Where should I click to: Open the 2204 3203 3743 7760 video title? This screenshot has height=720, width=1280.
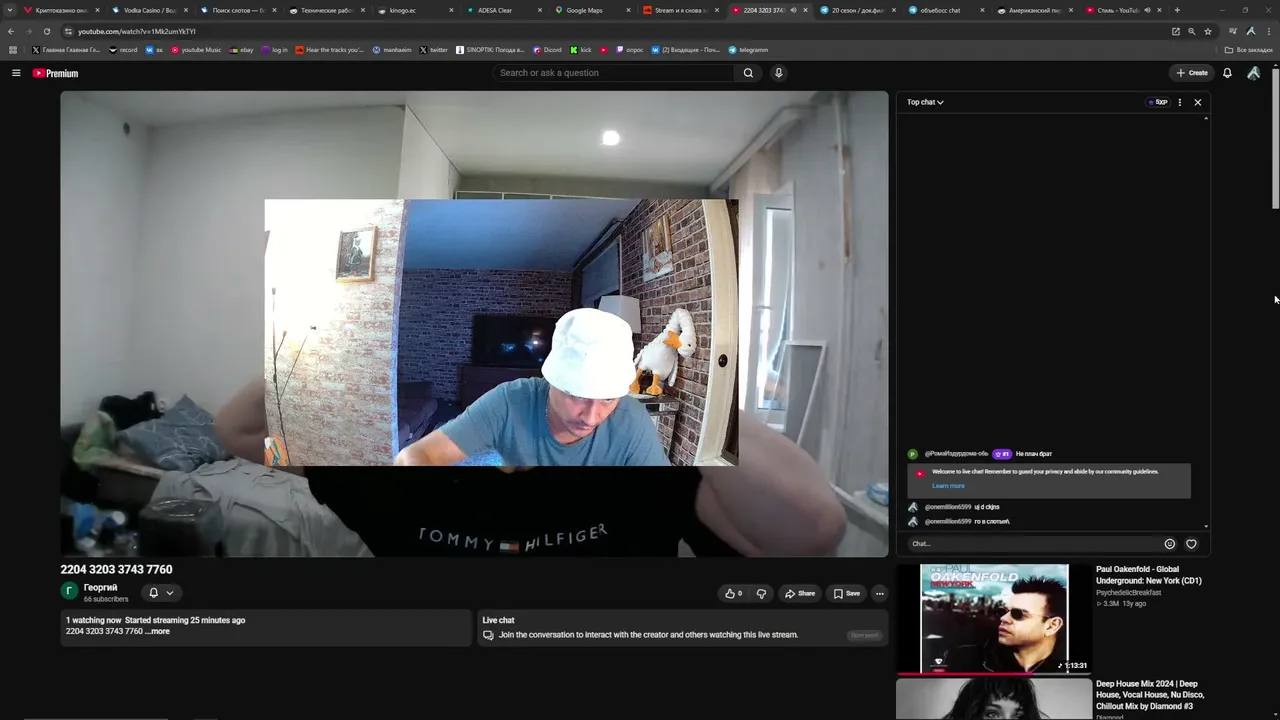tap(116, 570)
